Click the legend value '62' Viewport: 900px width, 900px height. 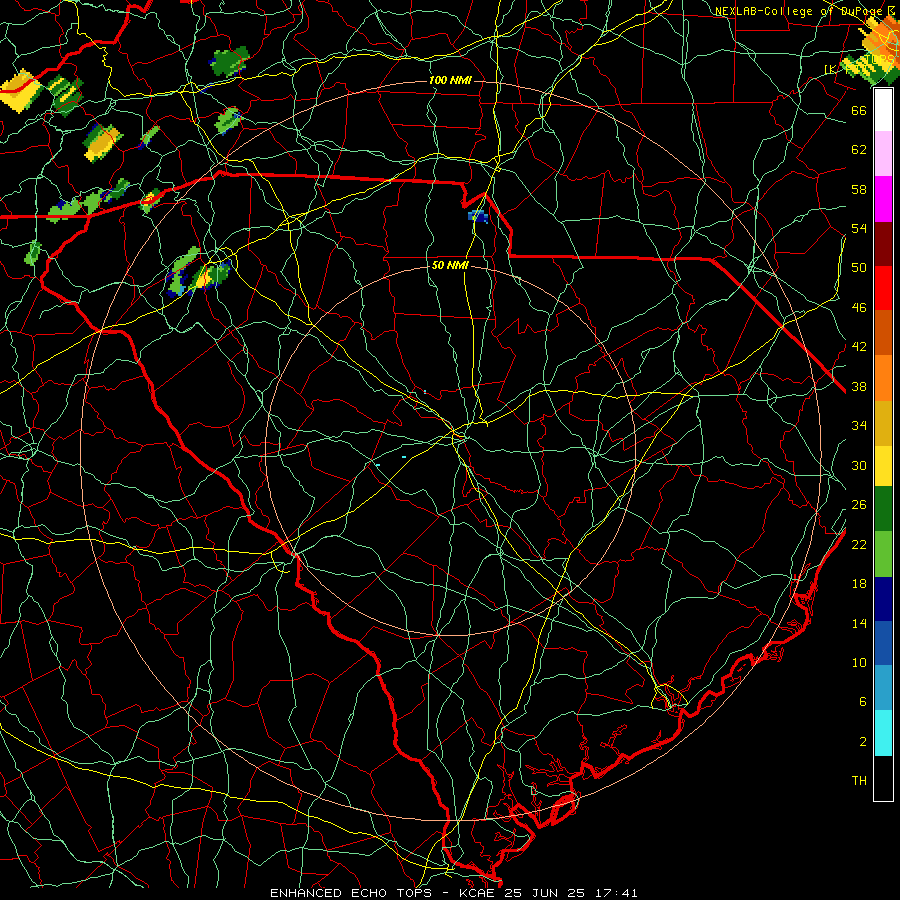pyautogui.click(x=859, y=149)
